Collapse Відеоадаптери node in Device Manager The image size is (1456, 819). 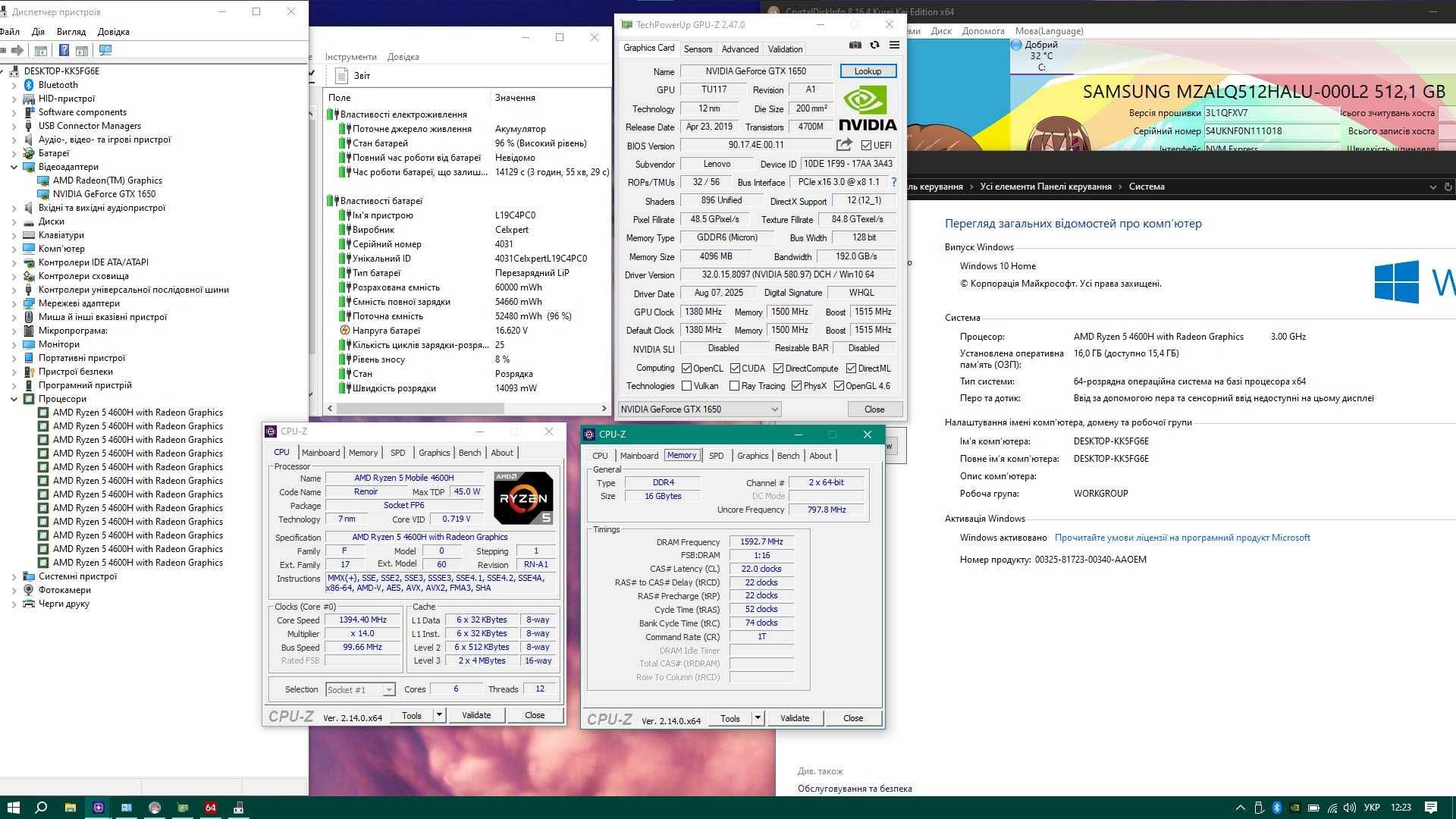[14, 167]
